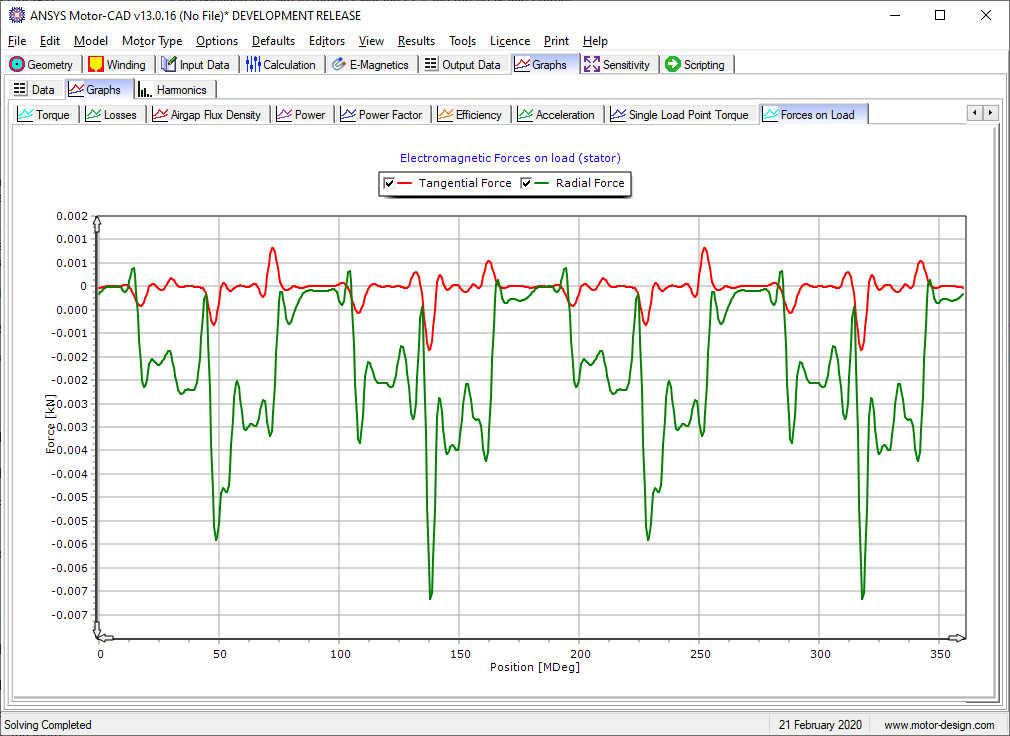The image size is (1010, 736).
Task: Click the green Radial Force legend line
Action: tap(542, 184)
